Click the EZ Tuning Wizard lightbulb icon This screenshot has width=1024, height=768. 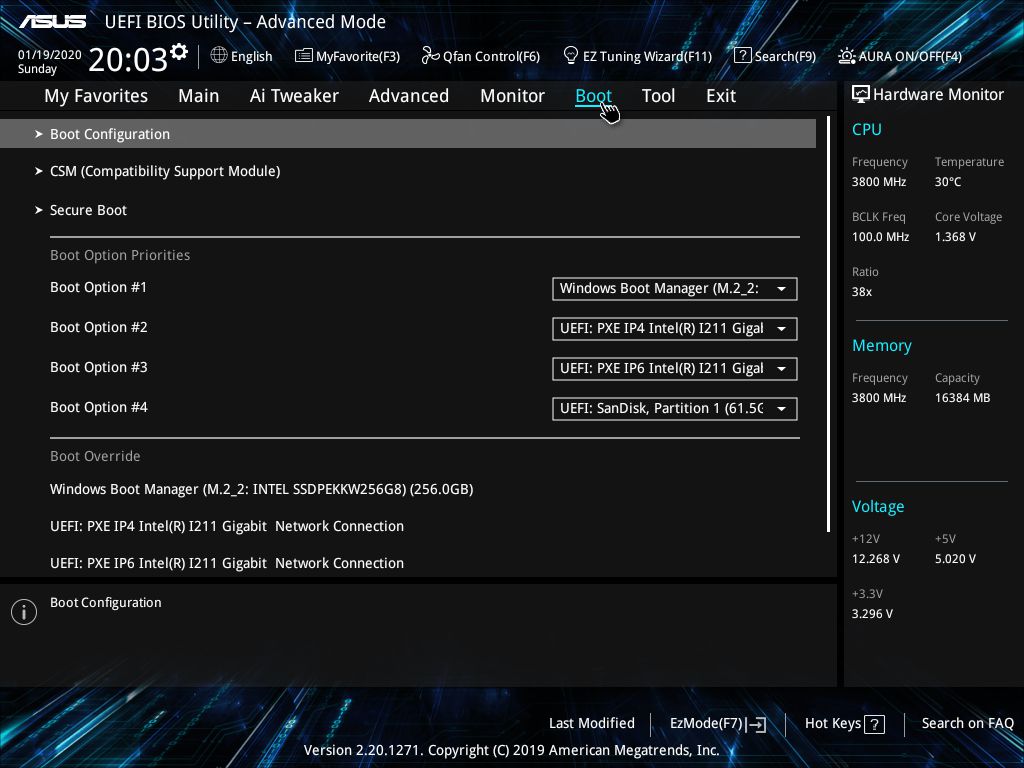[x=571, y=56]
